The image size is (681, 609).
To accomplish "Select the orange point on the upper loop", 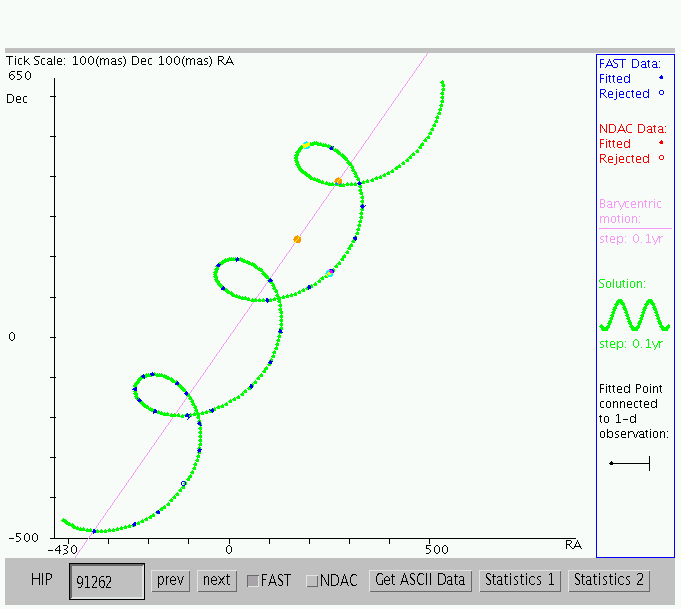I will 339,181.
